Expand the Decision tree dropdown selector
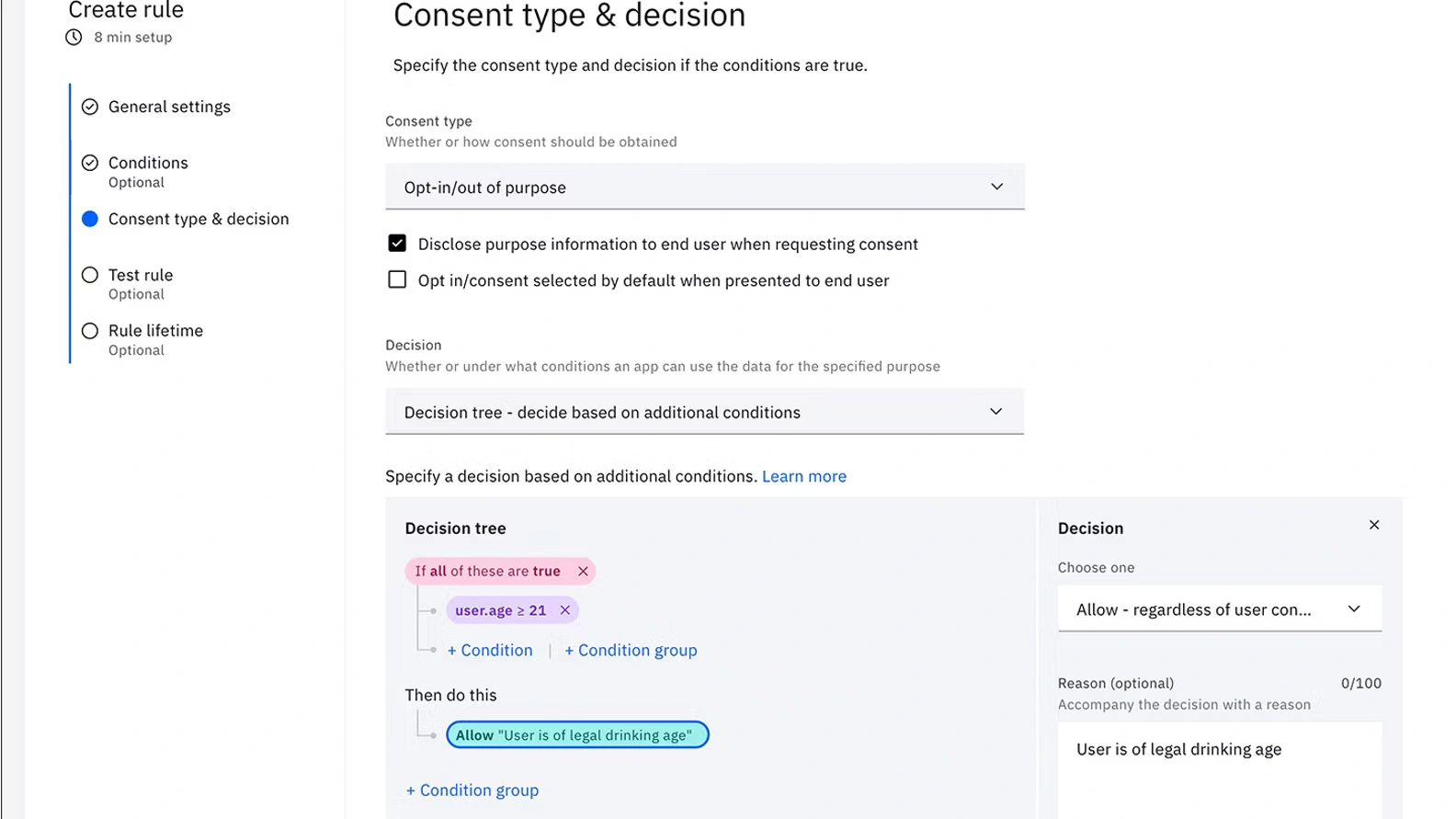The height and width of the screenshot is (819, 1456). coord(704,412)
